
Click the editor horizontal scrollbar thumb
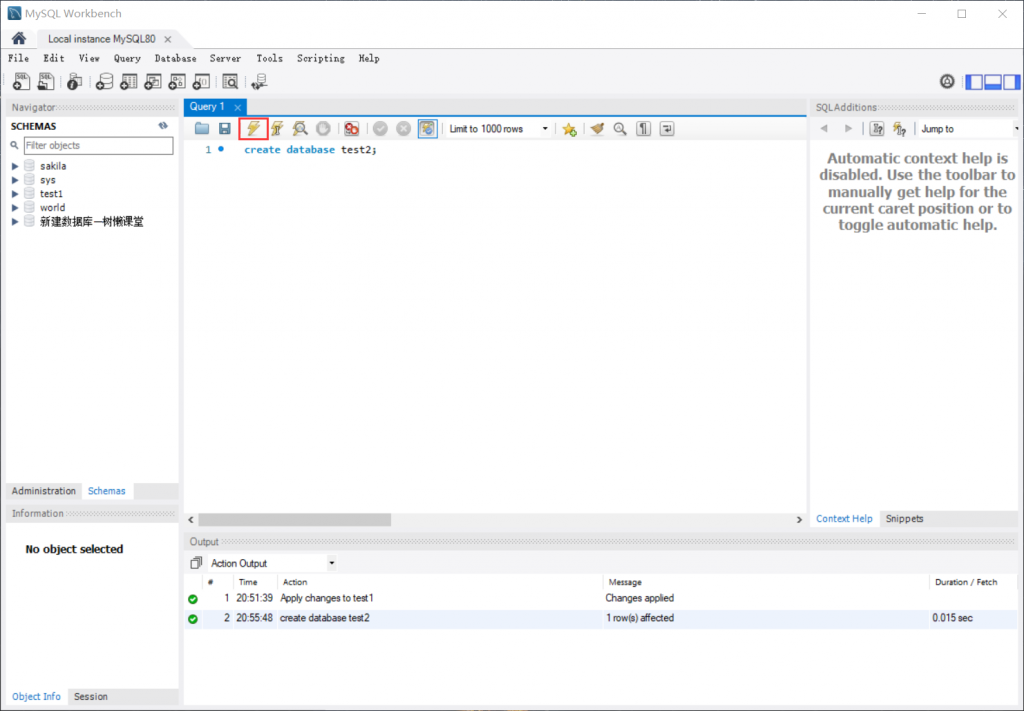(295, 520)
